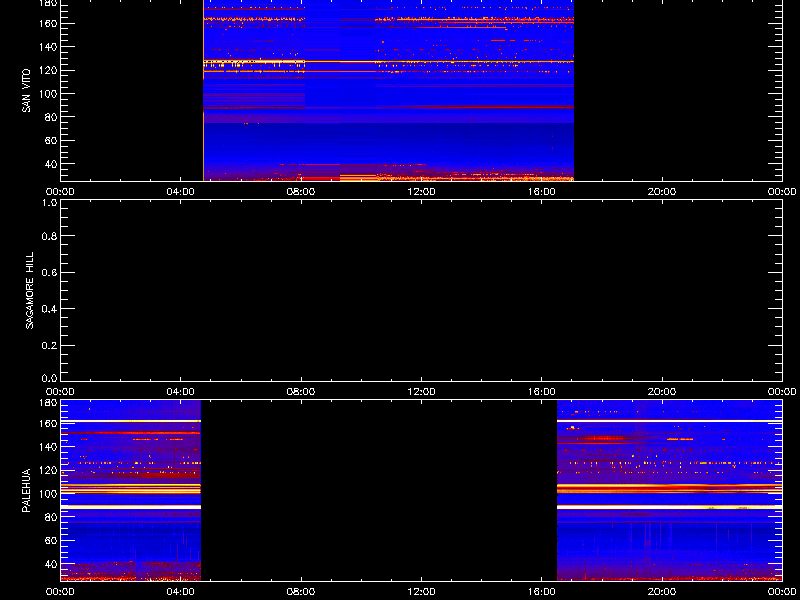Screen dimensions: 800x600
Task: Select the 40 tick label on San Vito axis
Action: [x=51, y=164]
